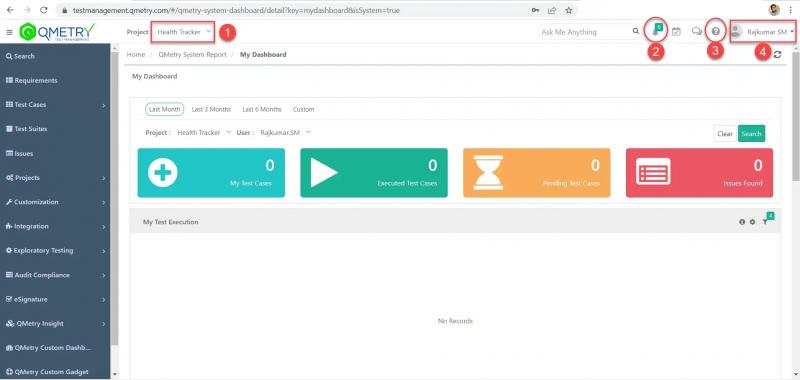The image size is (800, 380).
Task: Open My Test Execution gear settings
Action: [x=752, y=222]
